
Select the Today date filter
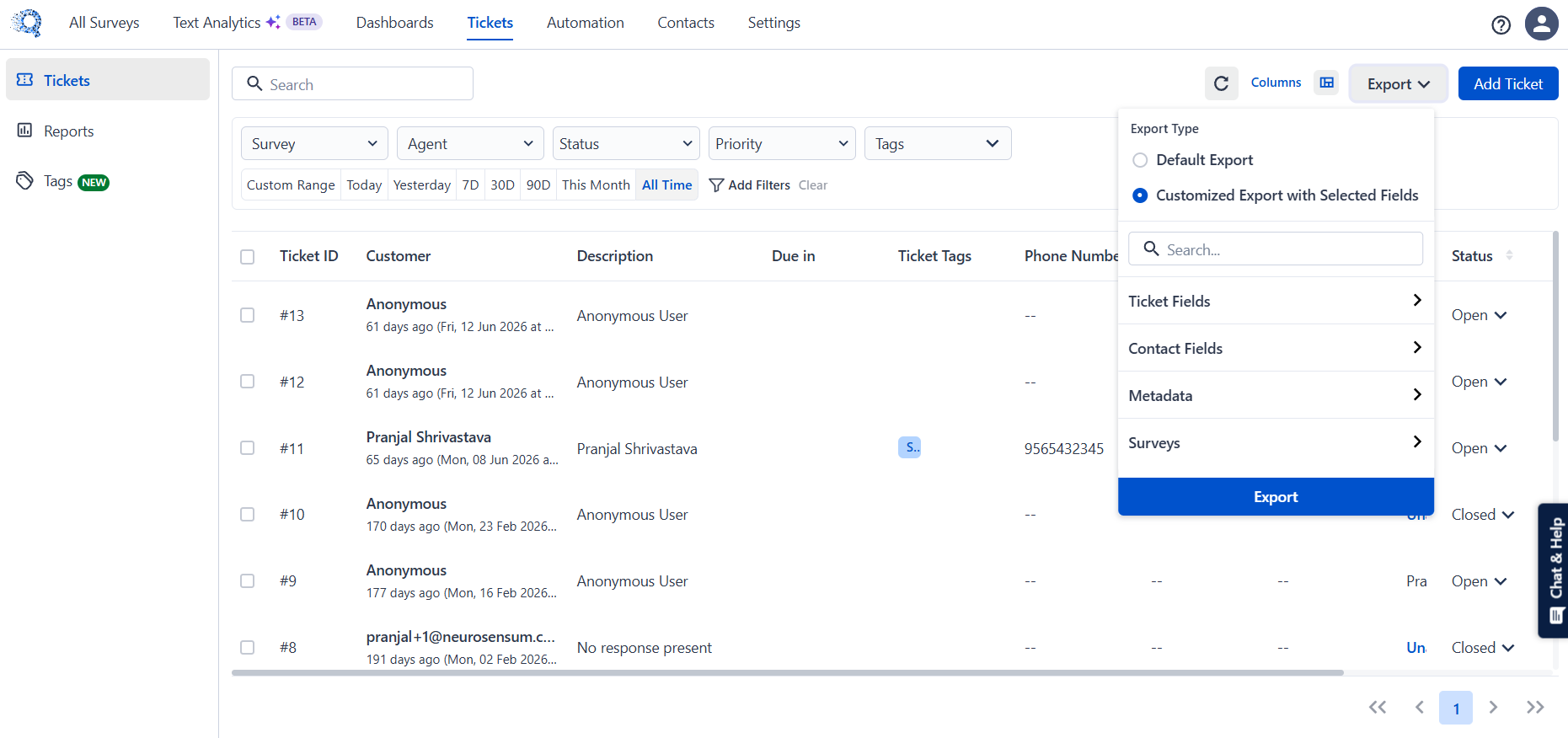(364, 185)
